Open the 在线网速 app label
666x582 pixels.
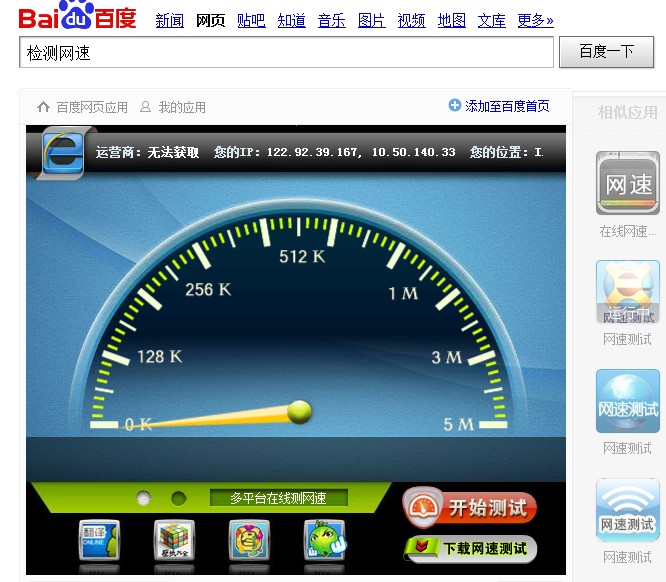(628, 231)
